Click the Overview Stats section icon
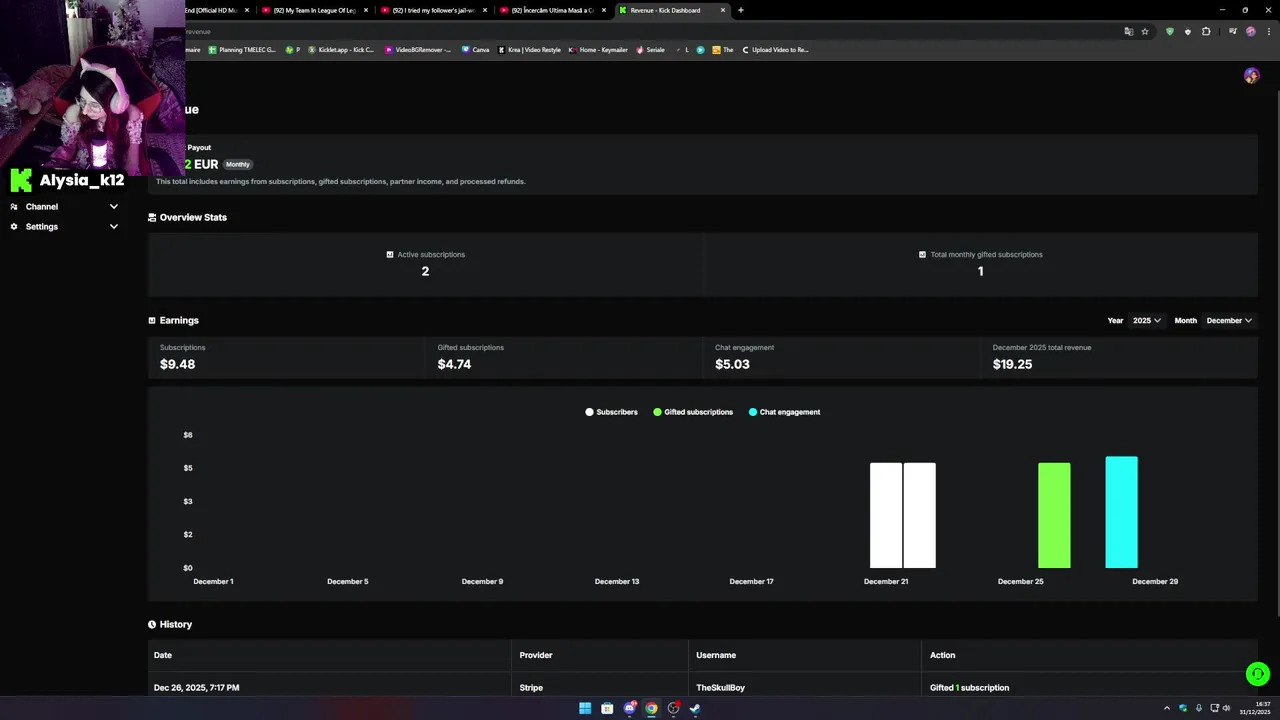This screenshot has height=720, width=1280. [152, 217]
